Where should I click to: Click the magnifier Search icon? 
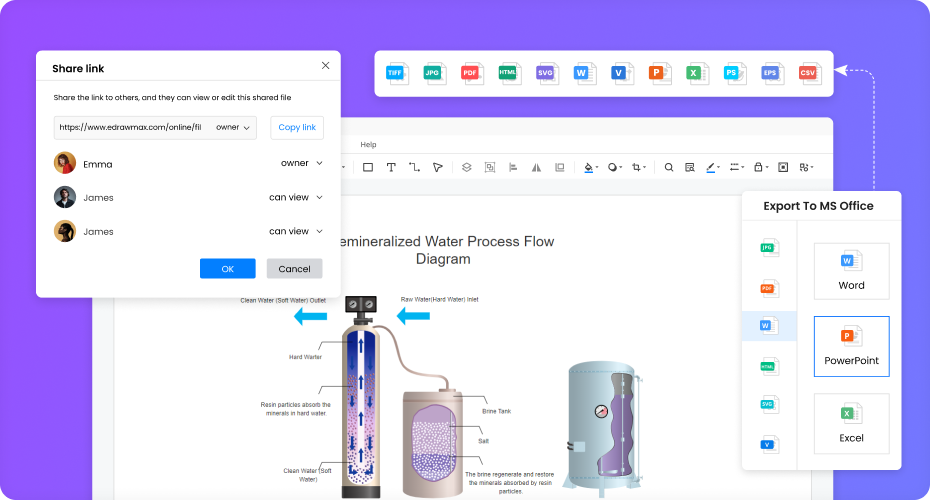[x=669, y=167]
